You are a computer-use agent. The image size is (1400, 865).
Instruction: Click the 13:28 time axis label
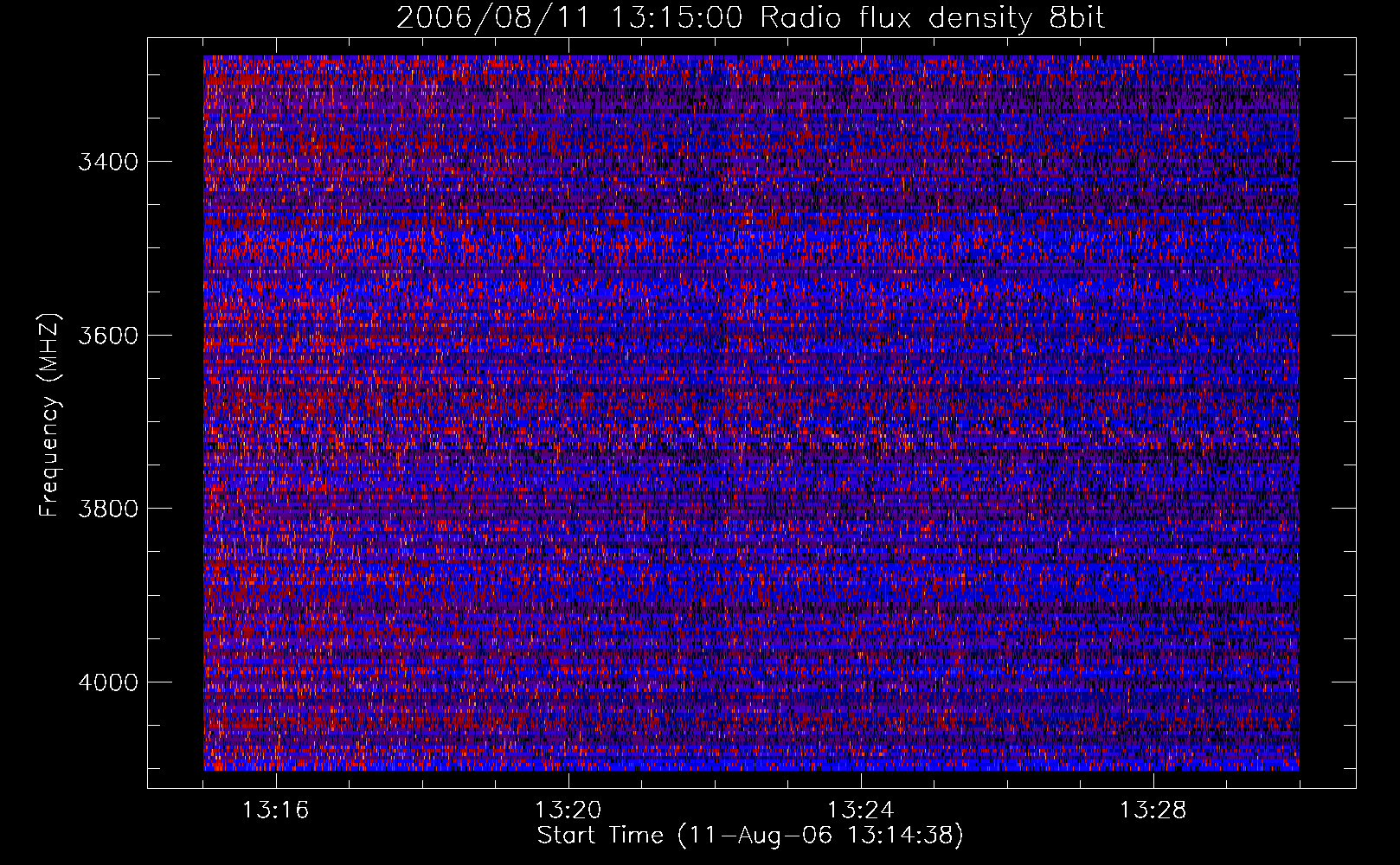coord(1153,811)
